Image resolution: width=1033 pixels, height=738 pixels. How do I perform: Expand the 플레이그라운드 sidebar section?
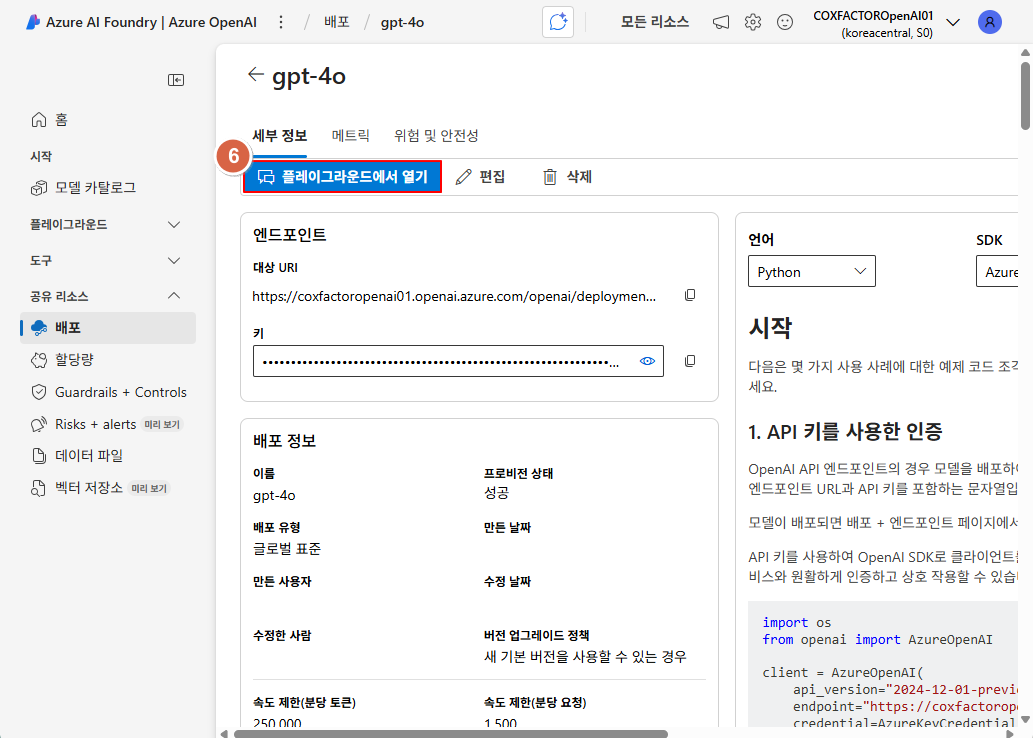tap(105, 225)
